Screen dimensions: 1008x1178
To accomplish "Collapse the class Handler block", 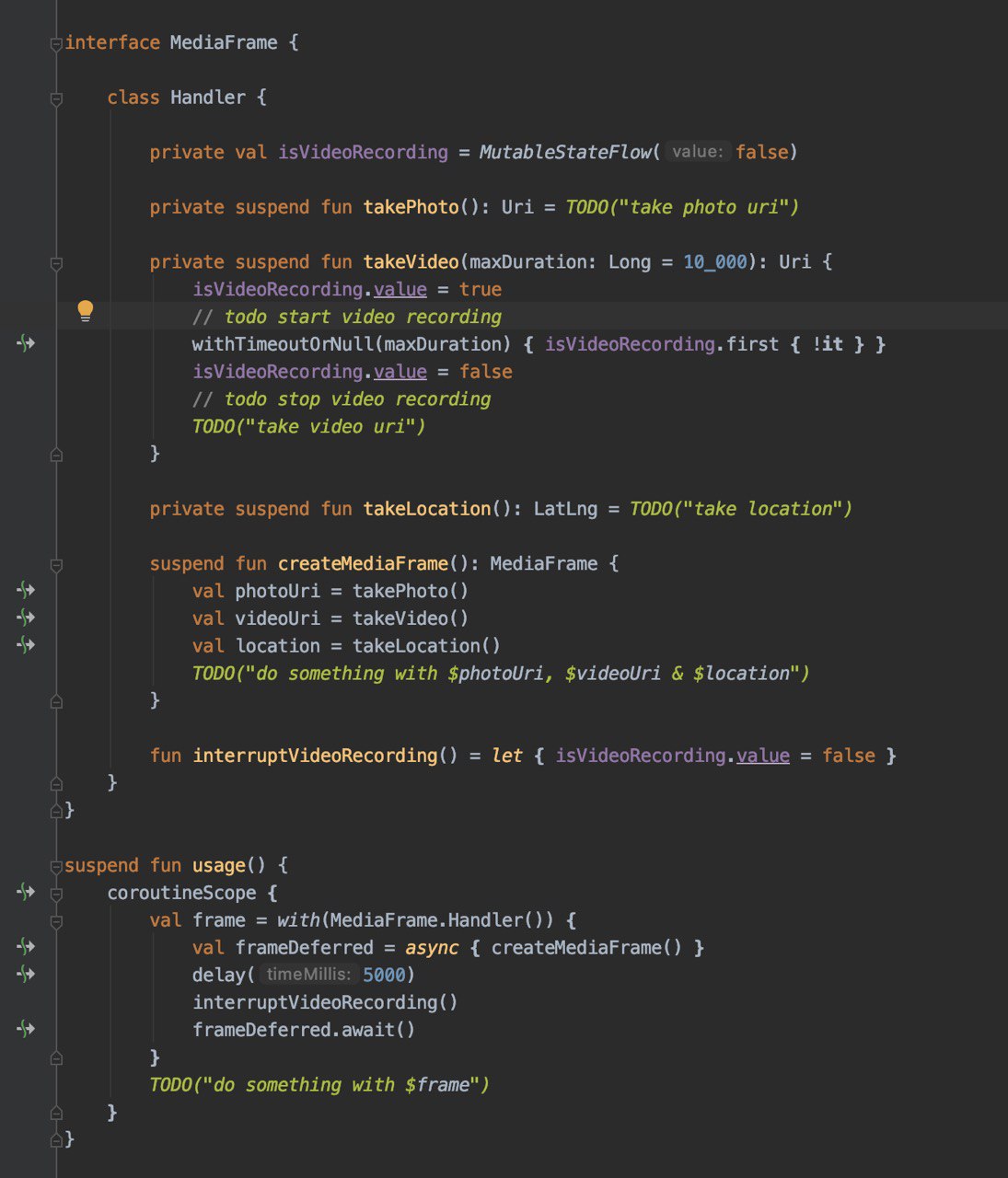I will pos(56,98).
